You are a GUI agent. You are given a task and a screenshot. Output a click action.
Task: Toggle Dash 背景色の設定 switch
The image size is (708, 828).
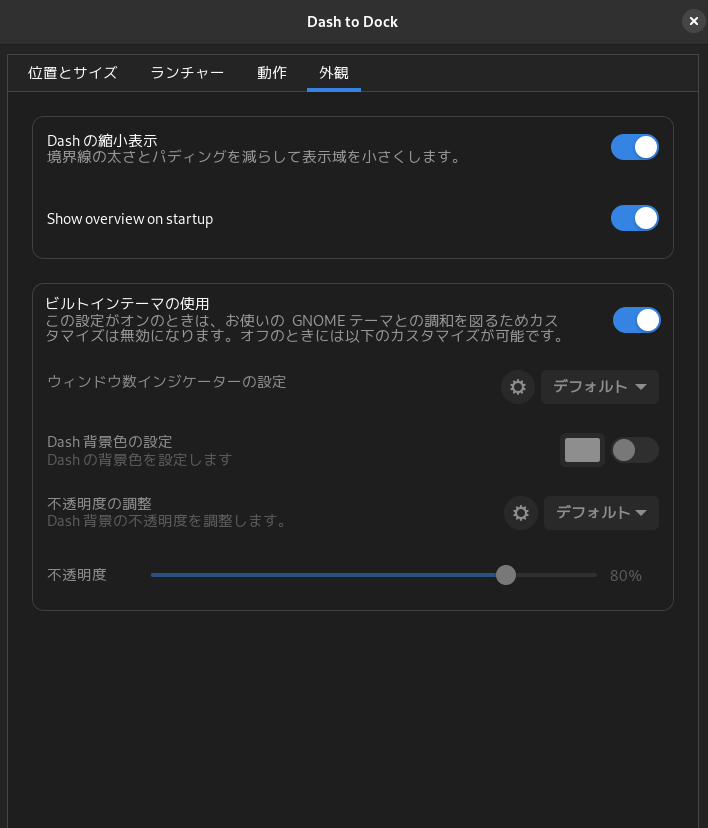(635, 450)
